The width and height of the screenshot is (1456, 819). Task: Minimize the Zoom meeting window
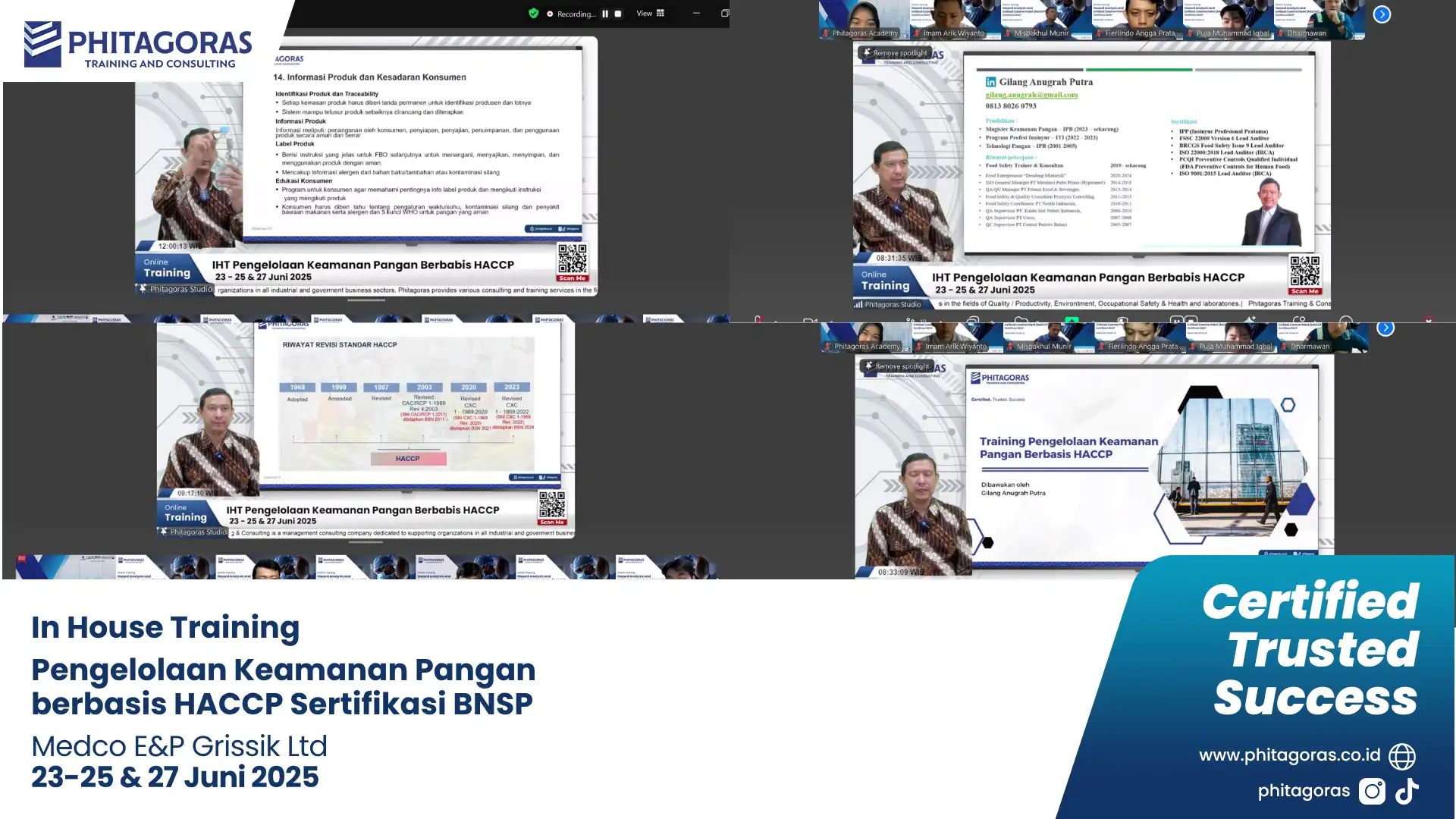point(696,13)
